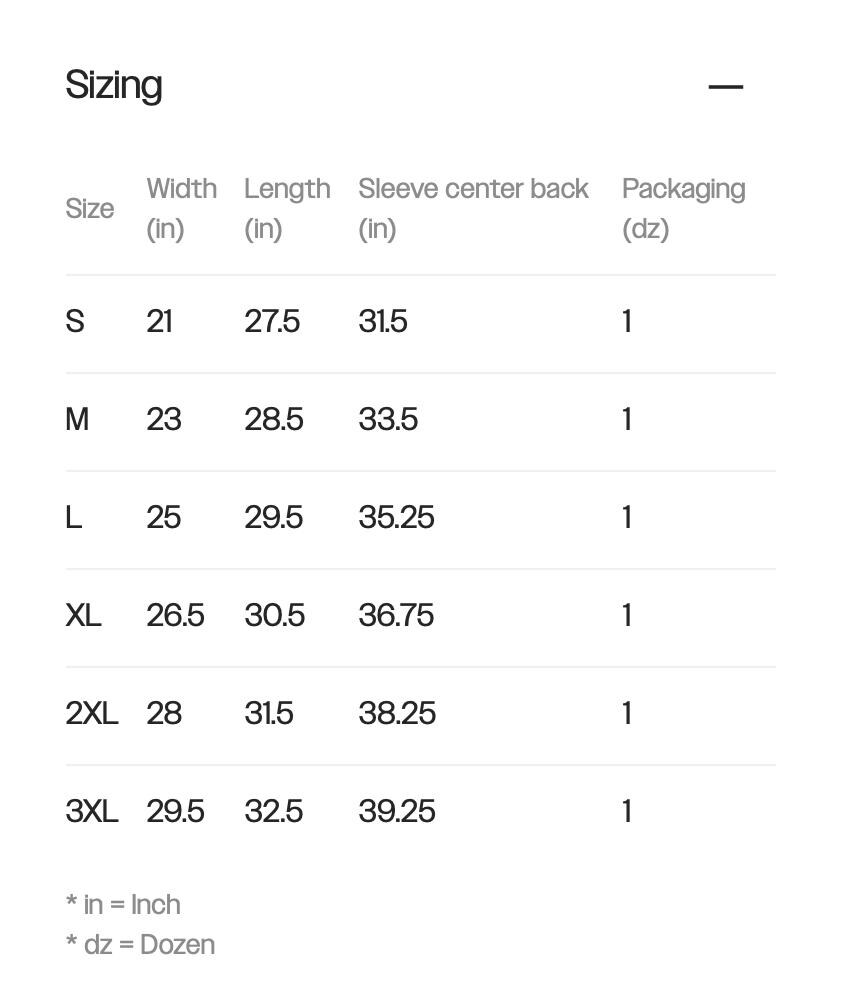Viewport: 844px width, 1006px height.
Task: Click the 28.5 length value for M
Action: pos(274,419)
